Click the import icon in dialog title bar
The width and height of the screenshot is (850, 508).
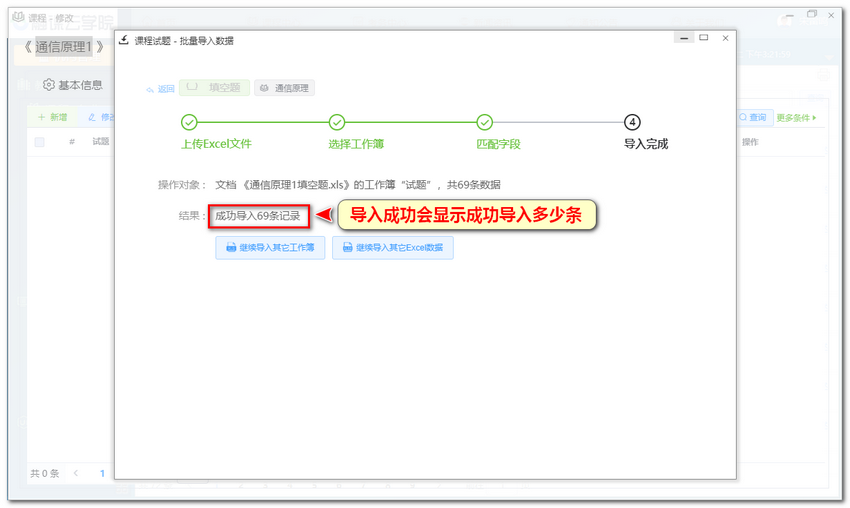pyautogui.click(x=124, y=40)
